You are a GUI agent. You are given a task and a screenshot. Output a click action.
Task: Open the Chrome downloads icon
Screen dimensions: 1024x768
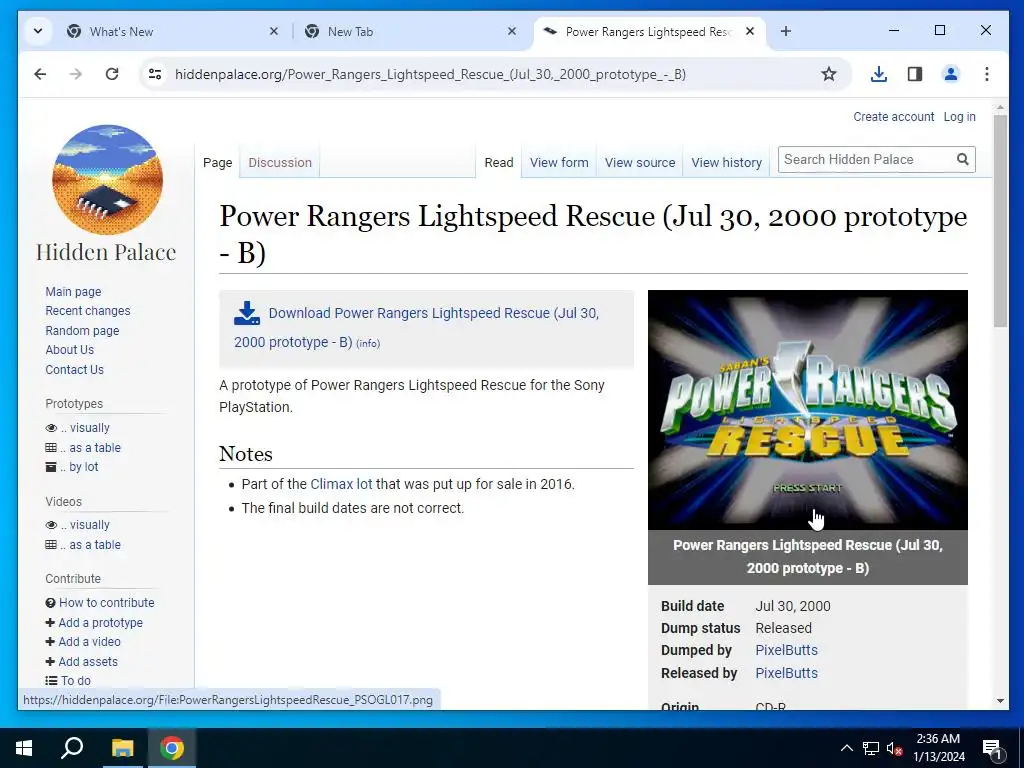[x=879, y=74]
